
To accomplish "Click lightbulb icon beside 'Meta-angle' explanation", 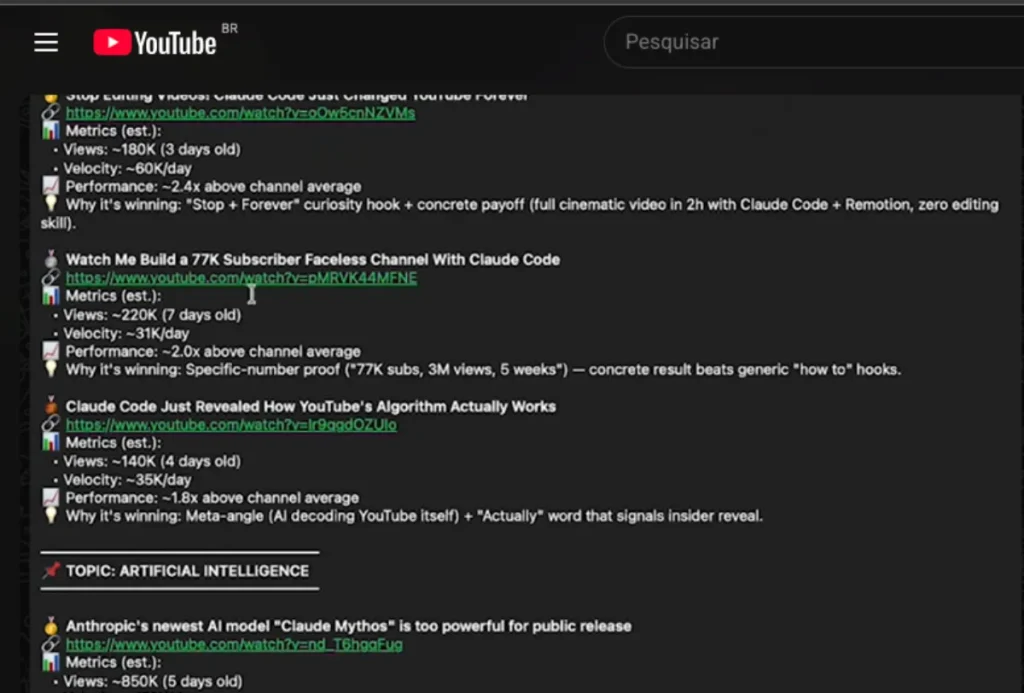I will (51, 515).
